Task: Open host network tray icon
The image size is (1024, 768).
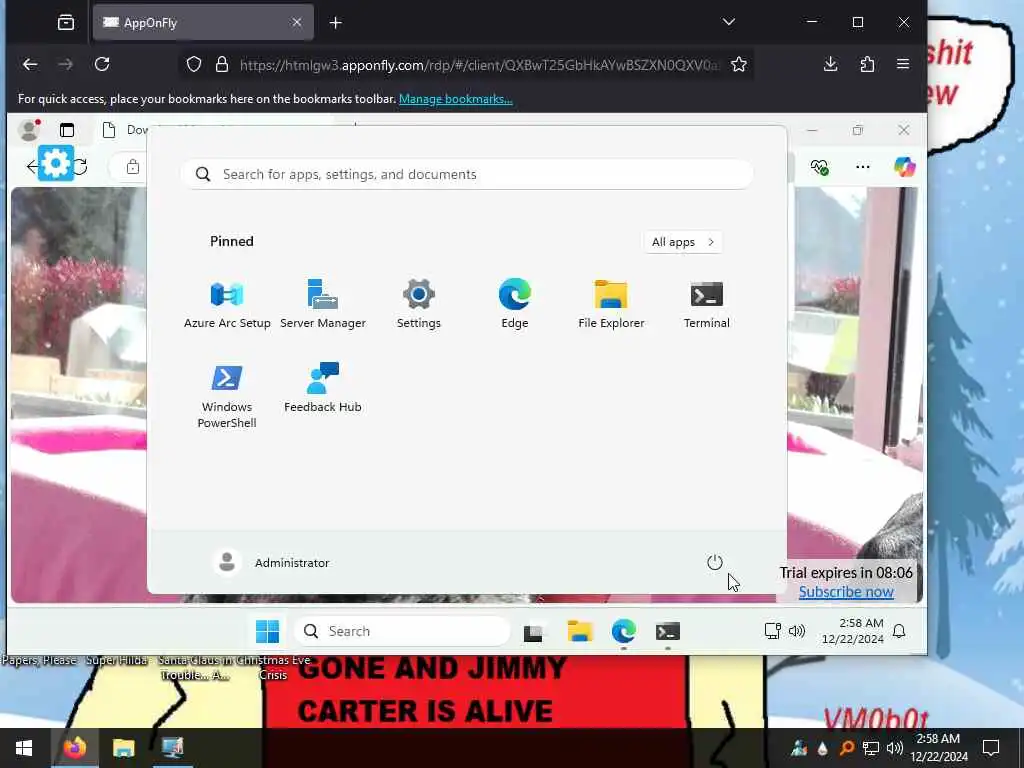Action: [871, 748]
